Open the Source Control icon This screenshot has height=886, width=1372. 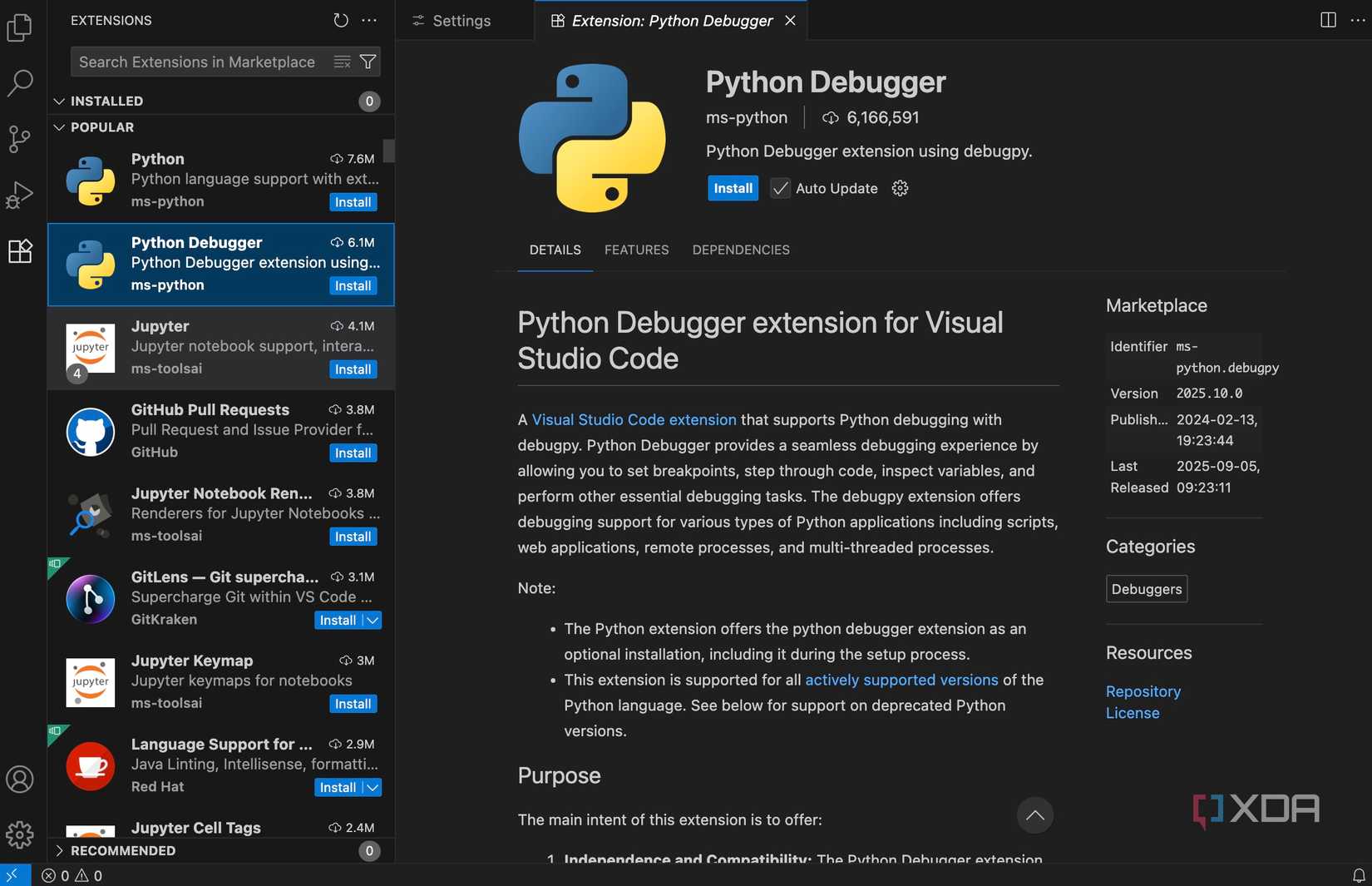(x=19, y=139)
